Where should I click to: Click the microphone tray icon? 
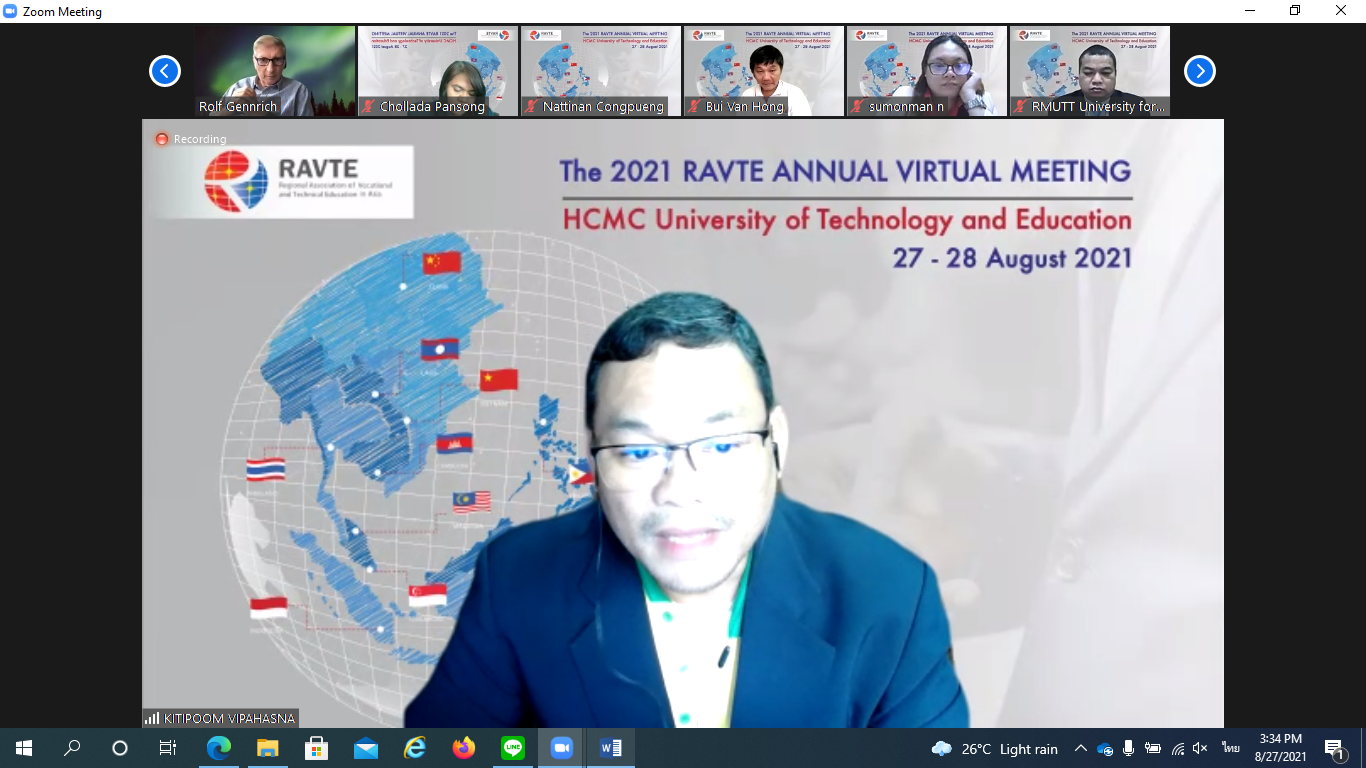[x=1129, y=748]
